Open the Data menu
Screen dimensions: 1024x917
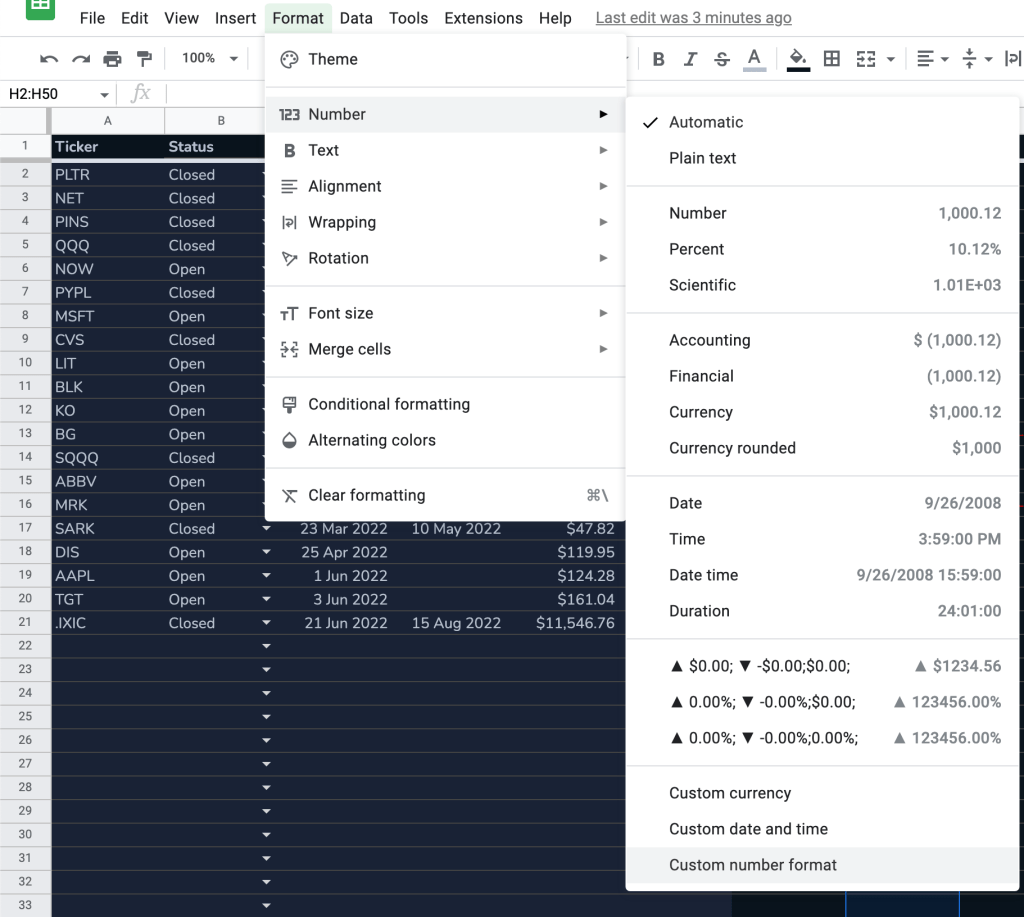click(x=355, y=18)
